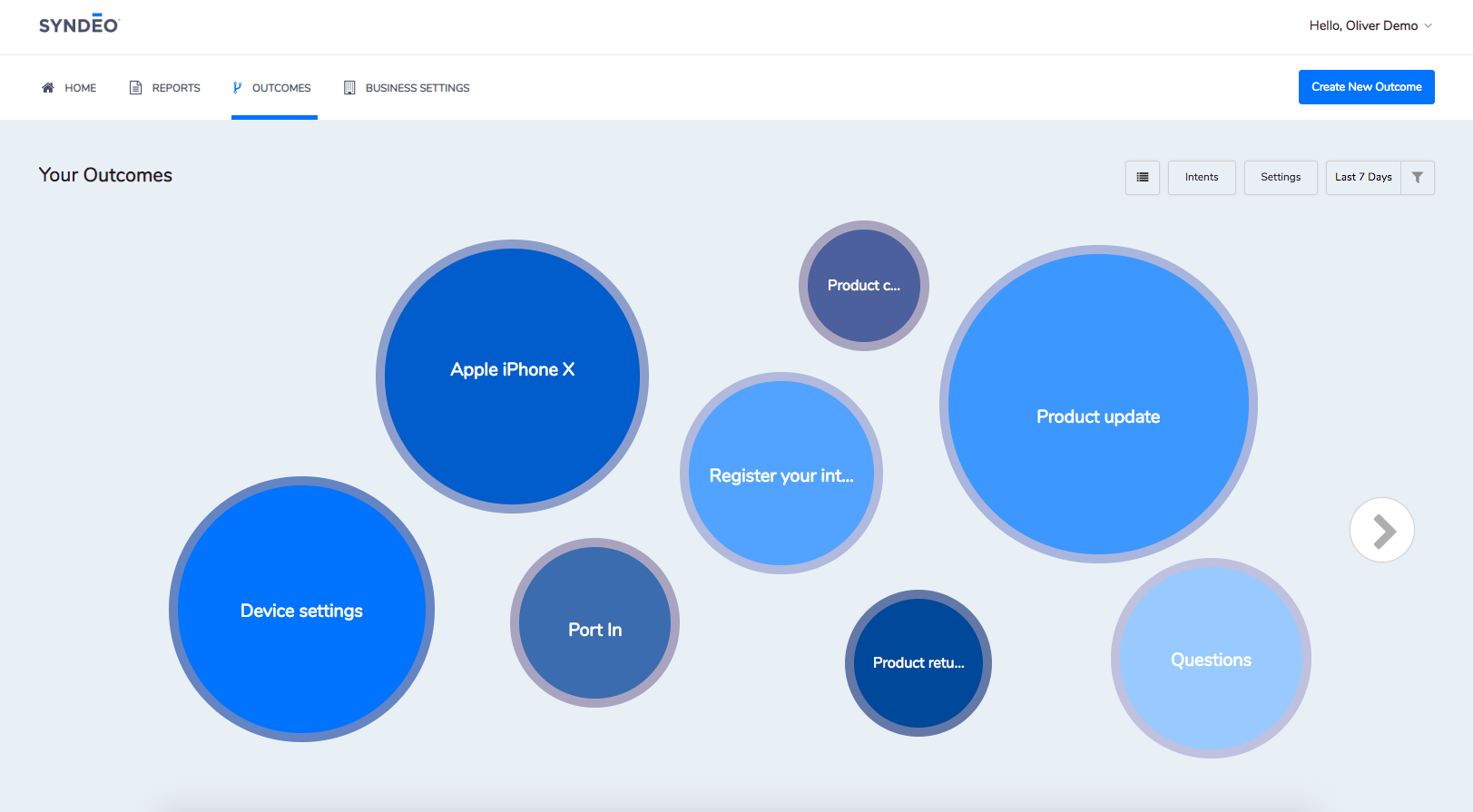1473x812 pixels.
Task: Open the REPORTS tab
Action: [165, 88]
